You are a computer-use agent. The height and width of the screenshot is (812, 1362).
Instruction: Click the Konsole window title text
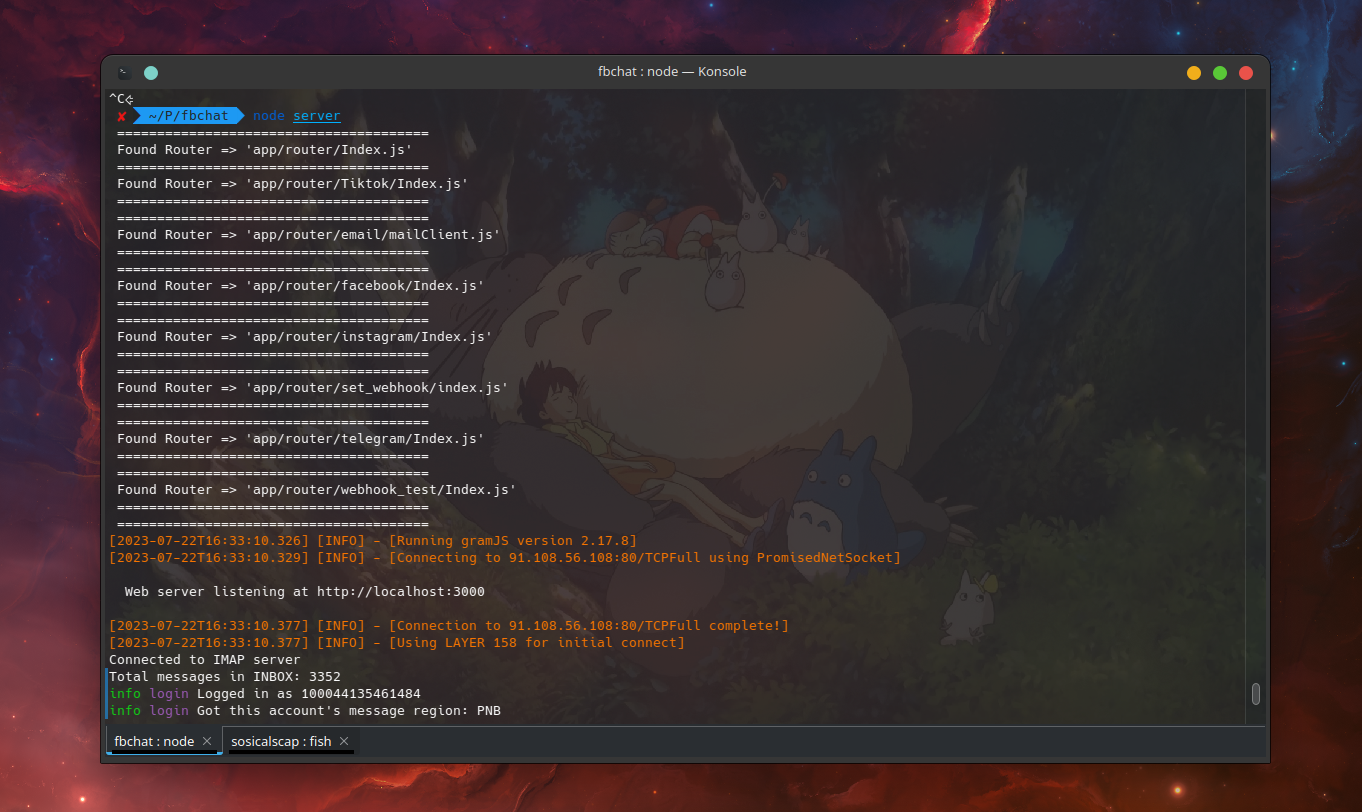pos(672,72)
